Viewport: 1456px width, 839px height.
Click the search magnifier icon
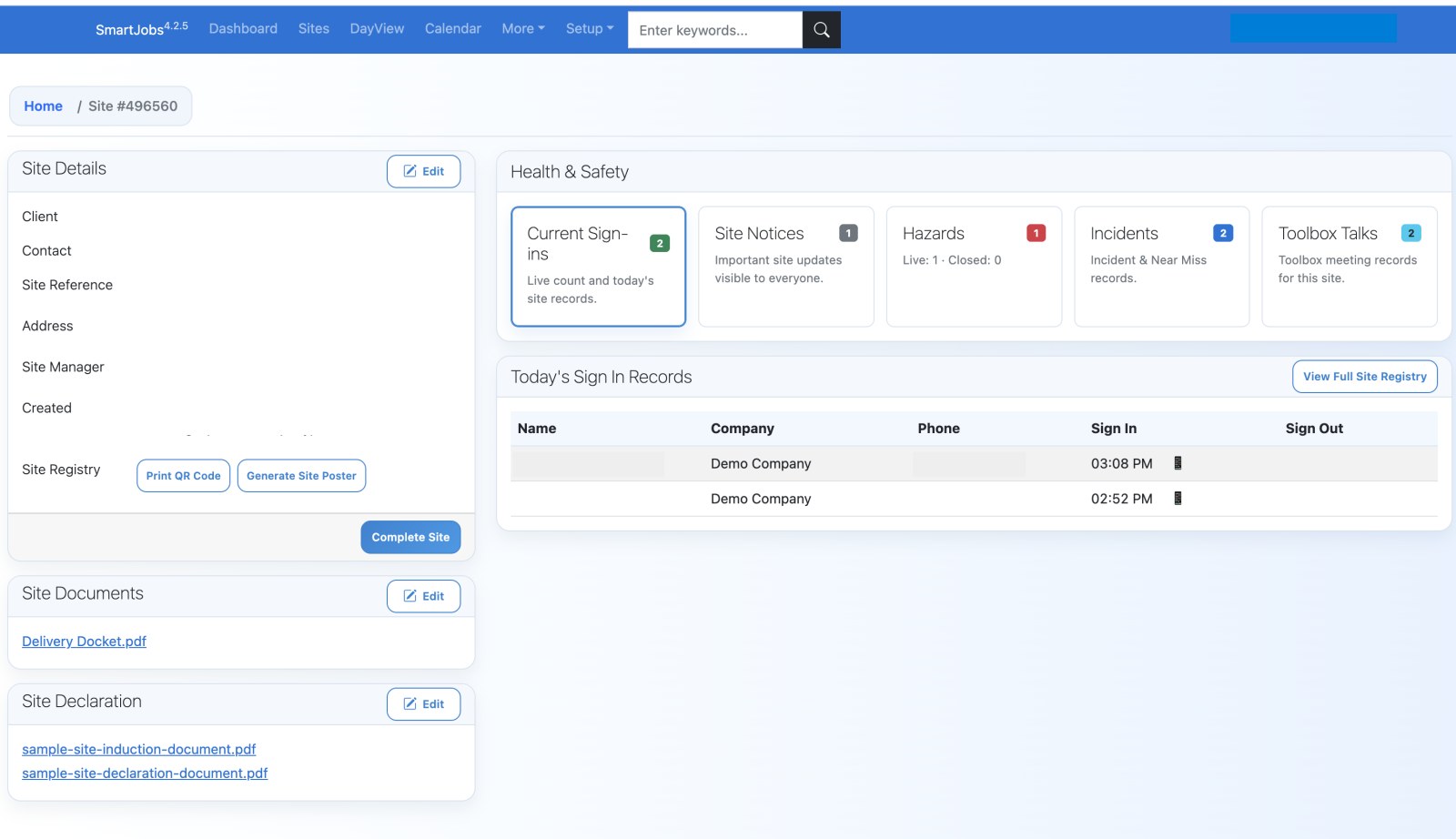(x=821, y=30)
